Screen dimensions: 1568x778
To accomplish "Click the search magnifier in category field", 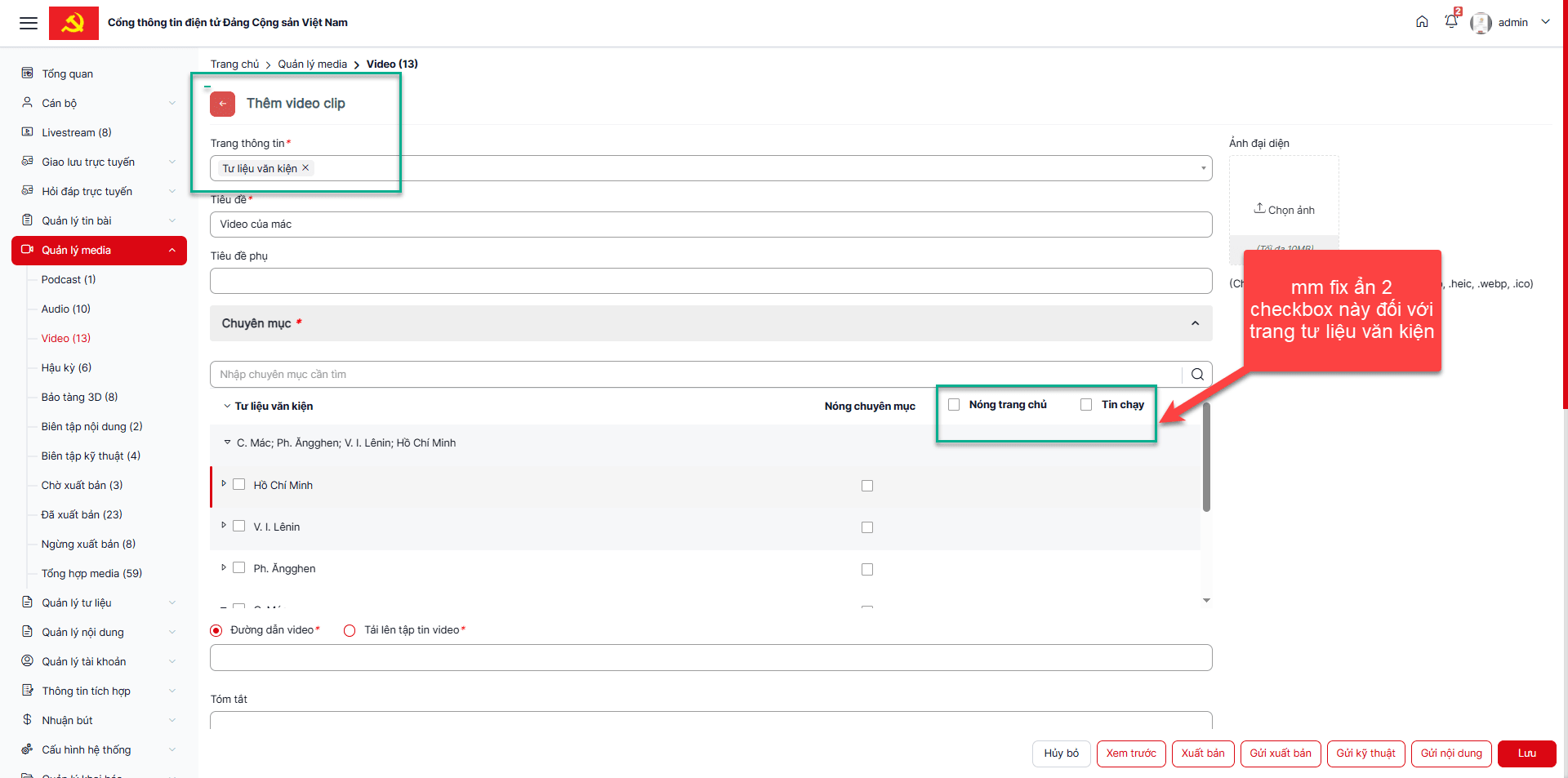I will coord(1197,375).
